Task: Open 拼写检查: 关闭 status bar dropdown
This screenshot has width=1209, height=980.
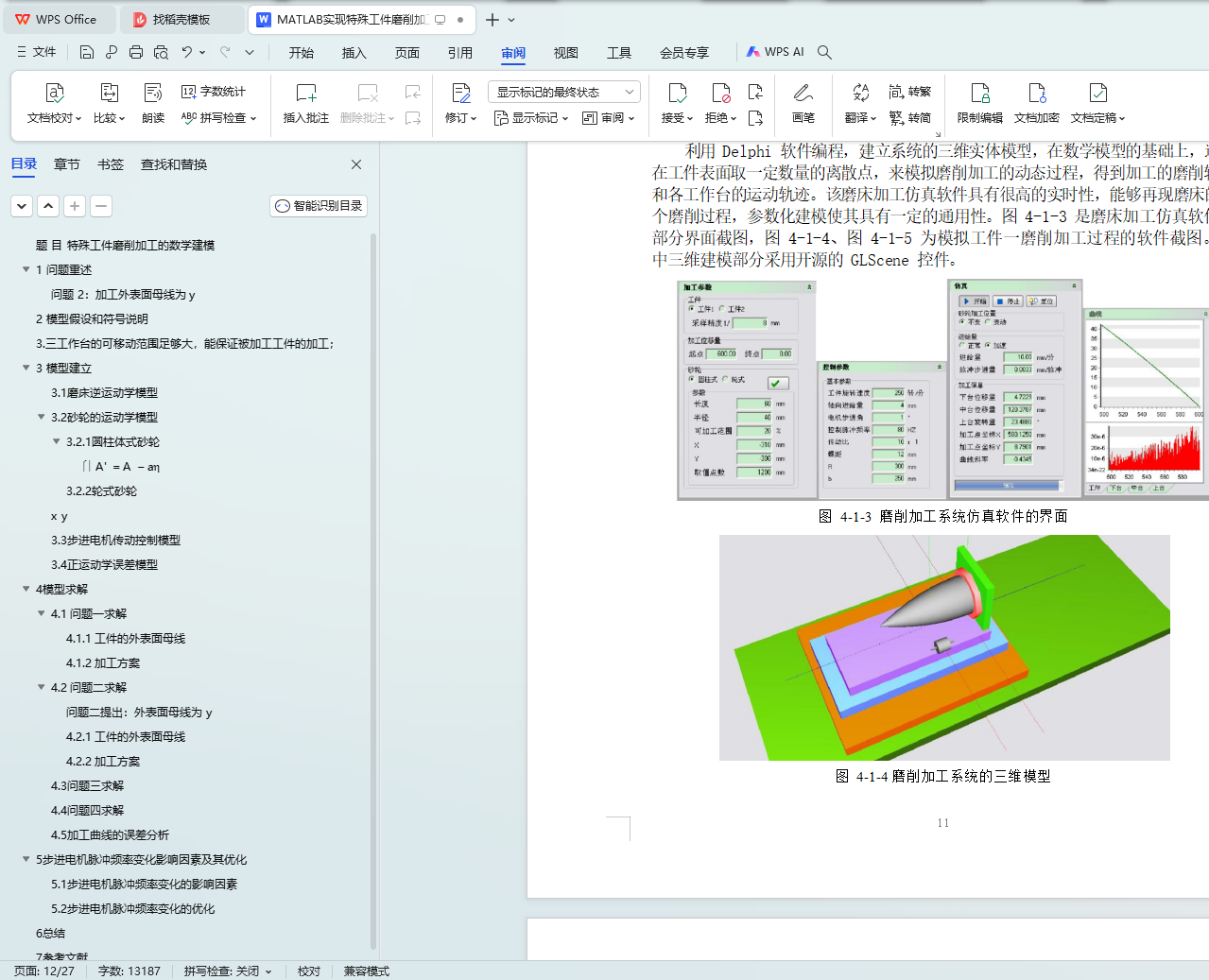Action: [228, 971]
